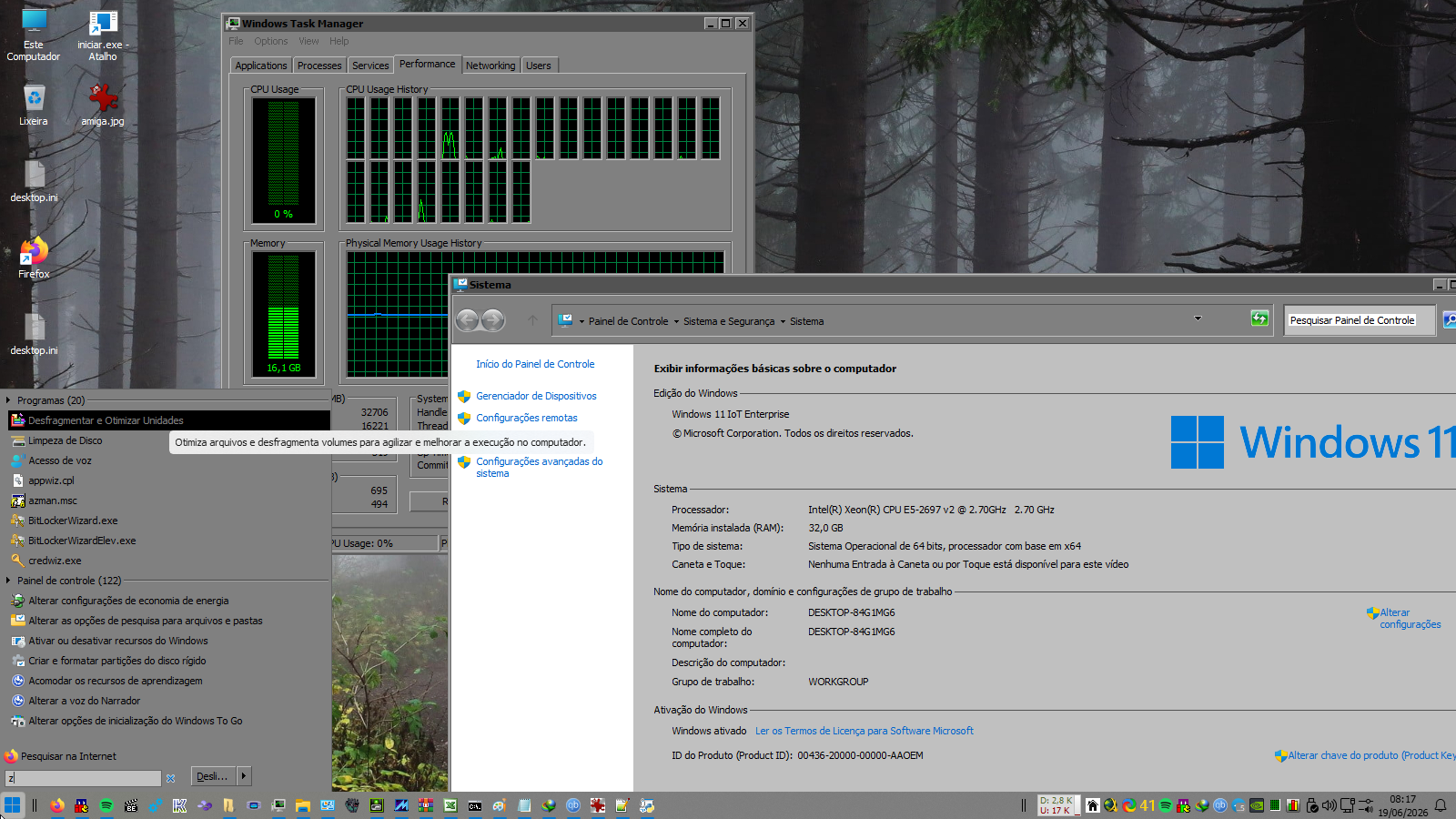Viewport: 1456px width, 819px height.
Task: Click the Pesquisar Painel de Controle search box
Action: (x=1359, y=320)
